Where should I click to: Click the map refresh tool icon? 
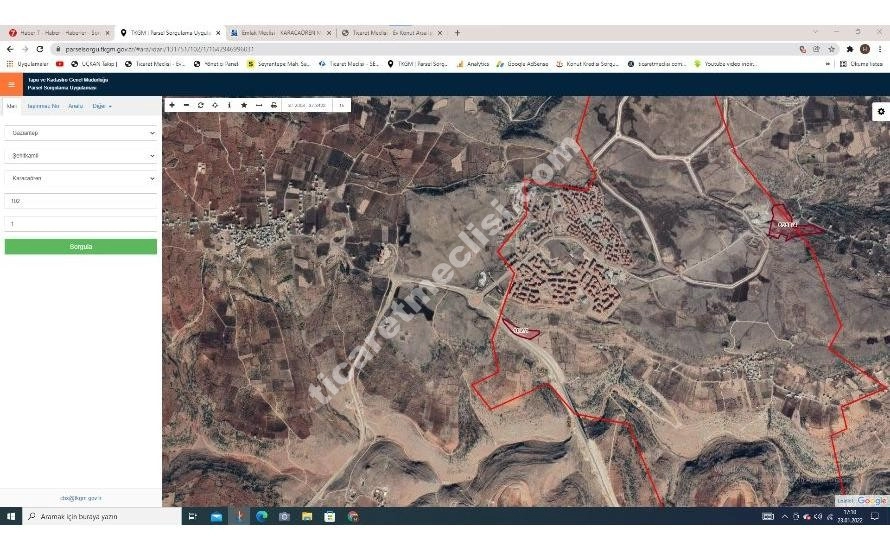pyautogui.click(x=200, y=105)
